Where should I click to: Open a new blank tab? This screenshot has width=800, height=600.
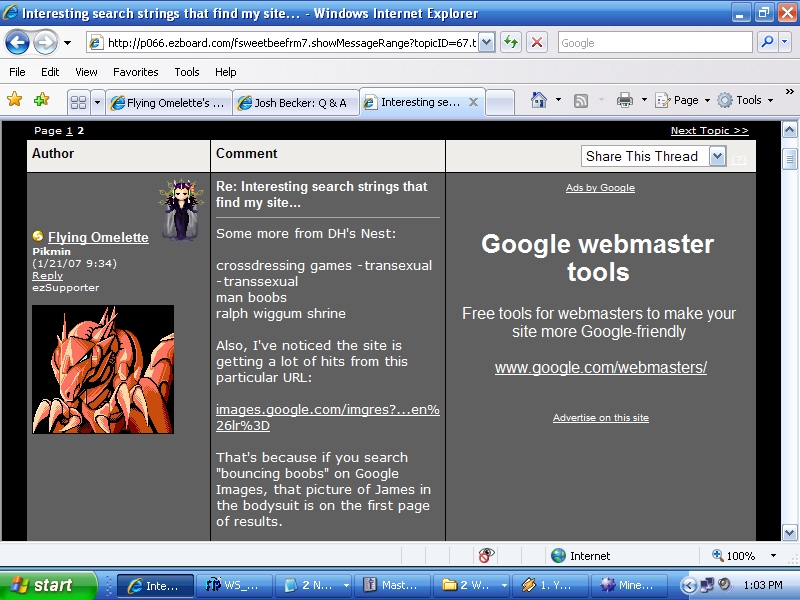coord(499,103)
